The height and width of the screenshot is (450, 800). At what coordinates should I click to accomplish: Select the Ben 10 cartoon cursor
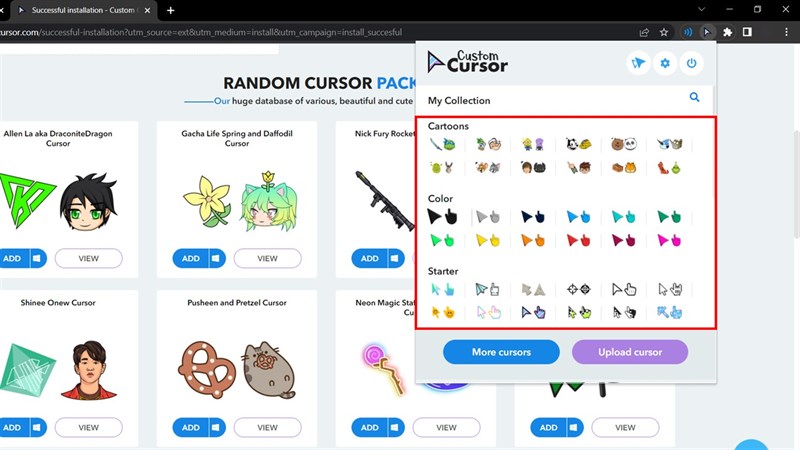tap(578, 167)
